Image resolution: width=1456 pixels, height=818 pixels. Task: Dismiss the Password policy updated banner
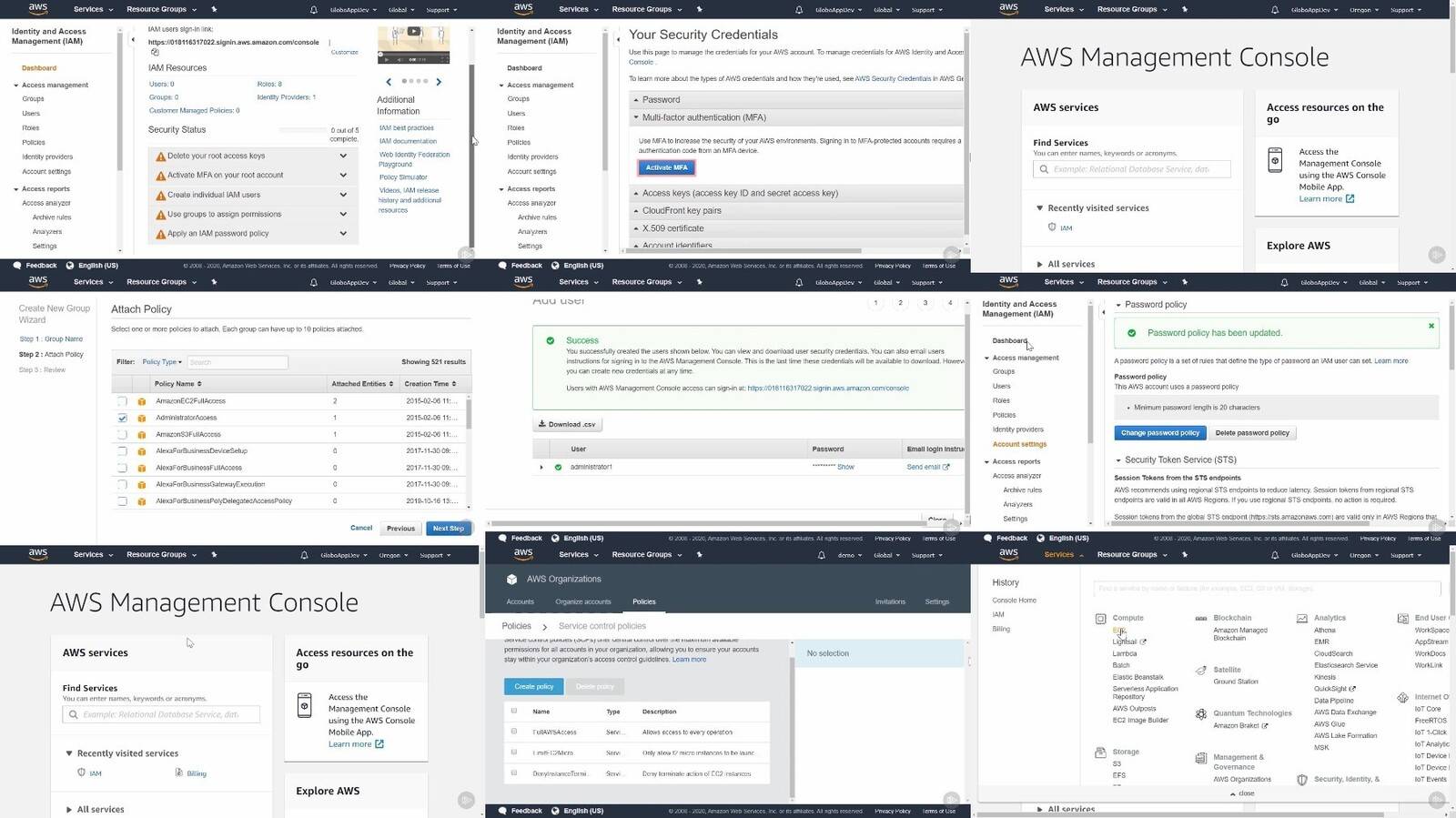point(1431,326)
